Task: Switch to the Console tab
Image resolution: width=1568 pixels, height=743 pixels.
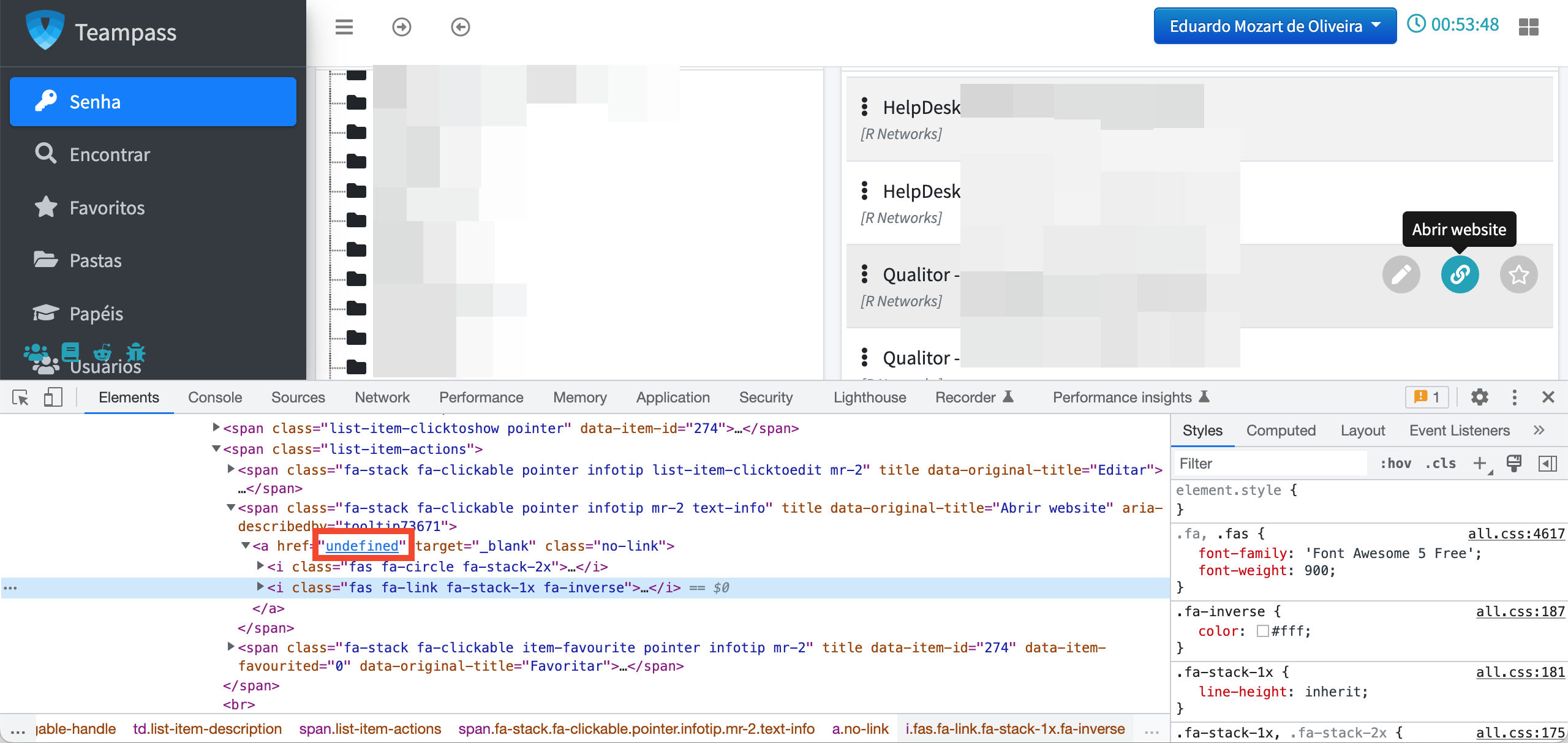Action: coord(214,397)
